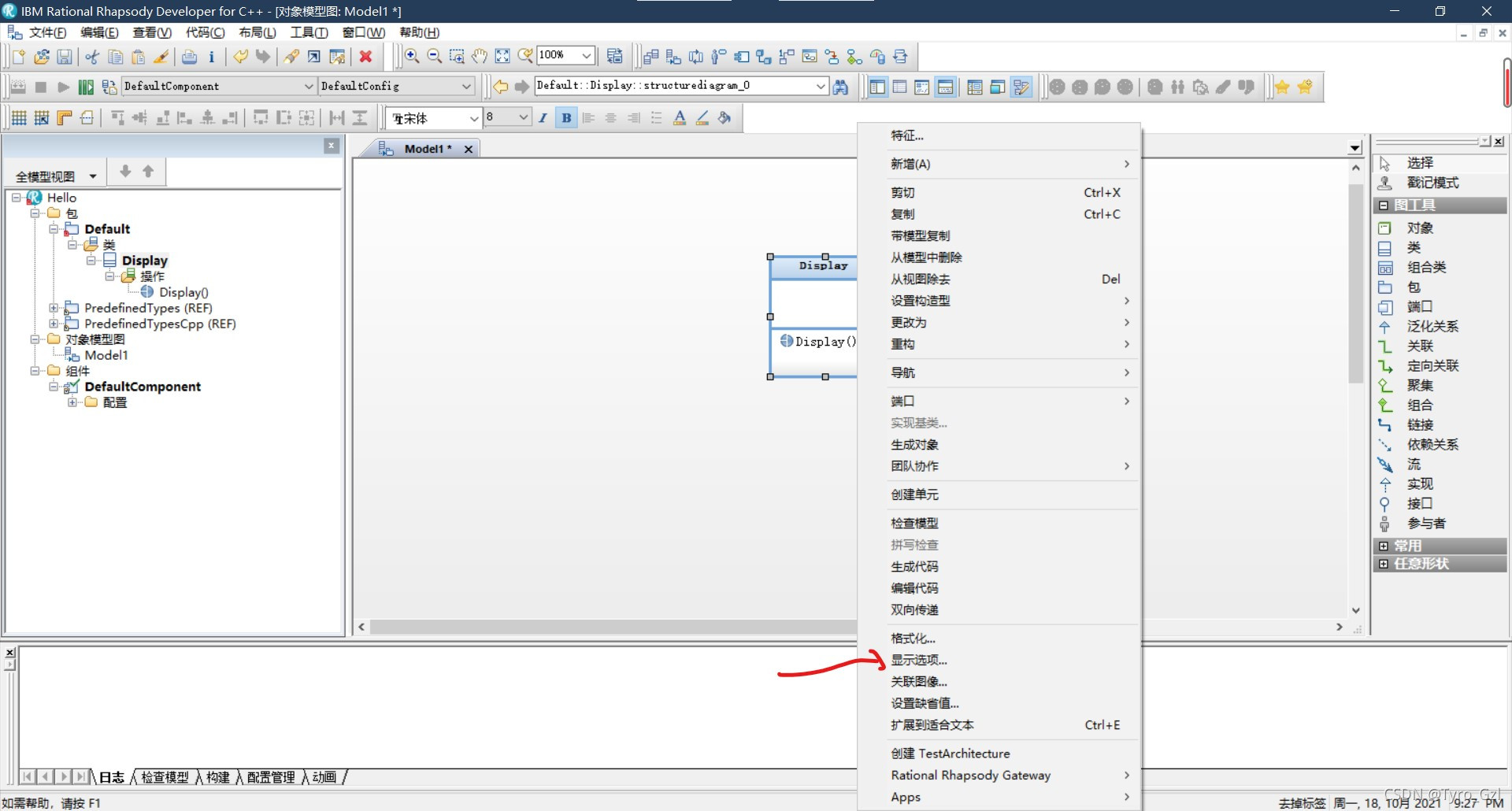Select the 泛化关系 generalization tool
The width and height of the screenshot is (1512, 811).
[1432, 327]
